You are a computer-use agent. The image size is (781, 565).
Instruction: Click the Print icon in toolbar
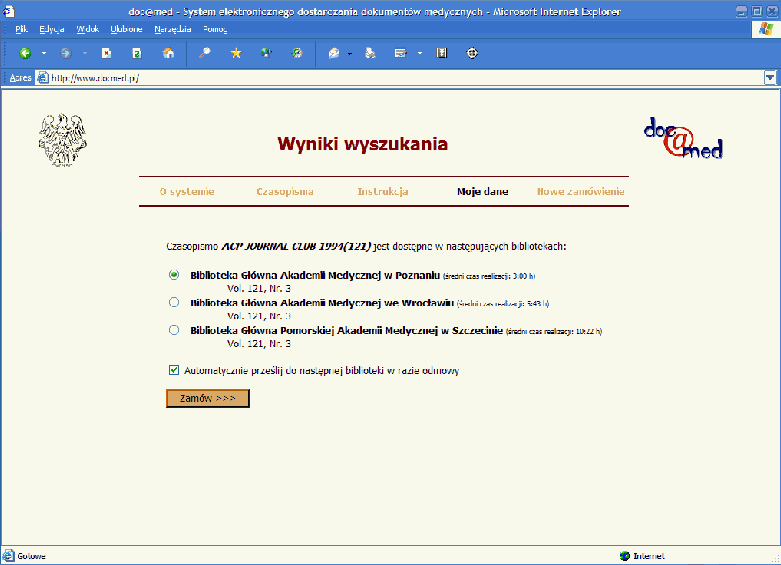click(370, 53)
